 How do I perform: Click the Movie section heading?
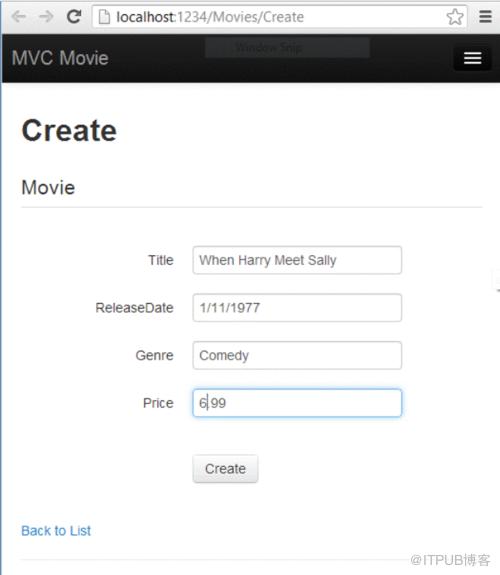(x=48, y=187)
